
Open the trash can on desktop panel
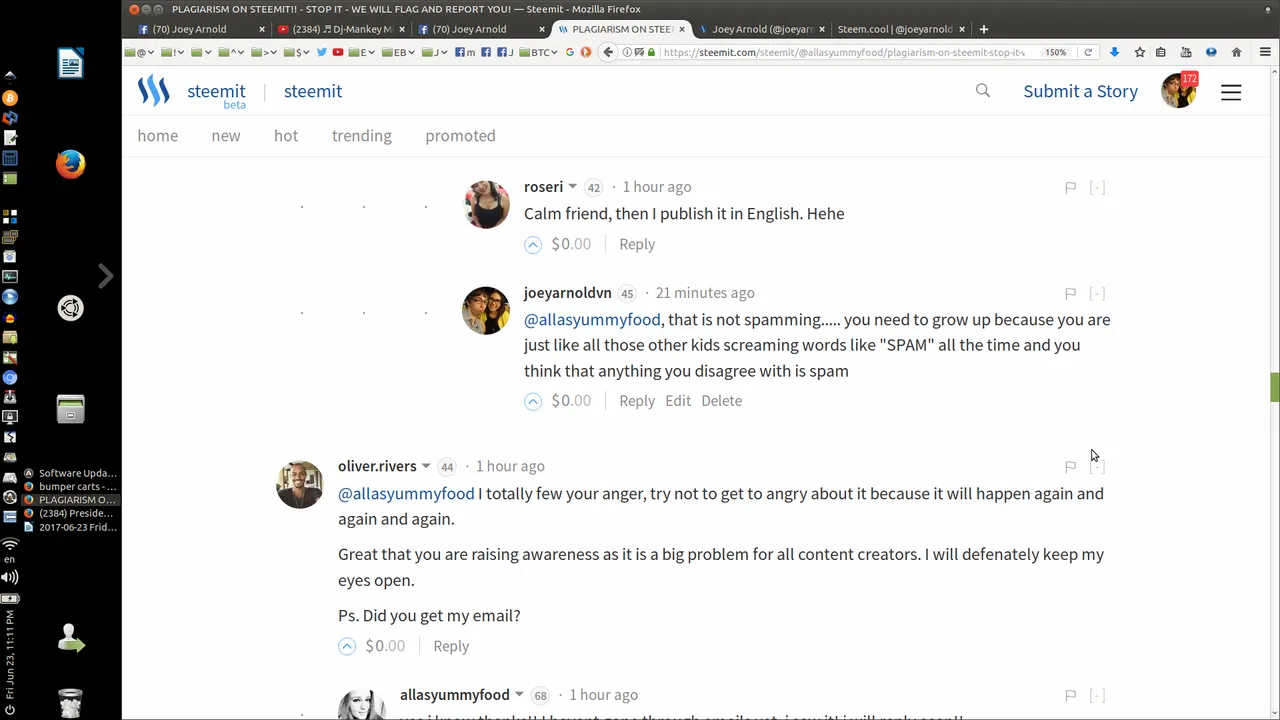coord(70,703)
